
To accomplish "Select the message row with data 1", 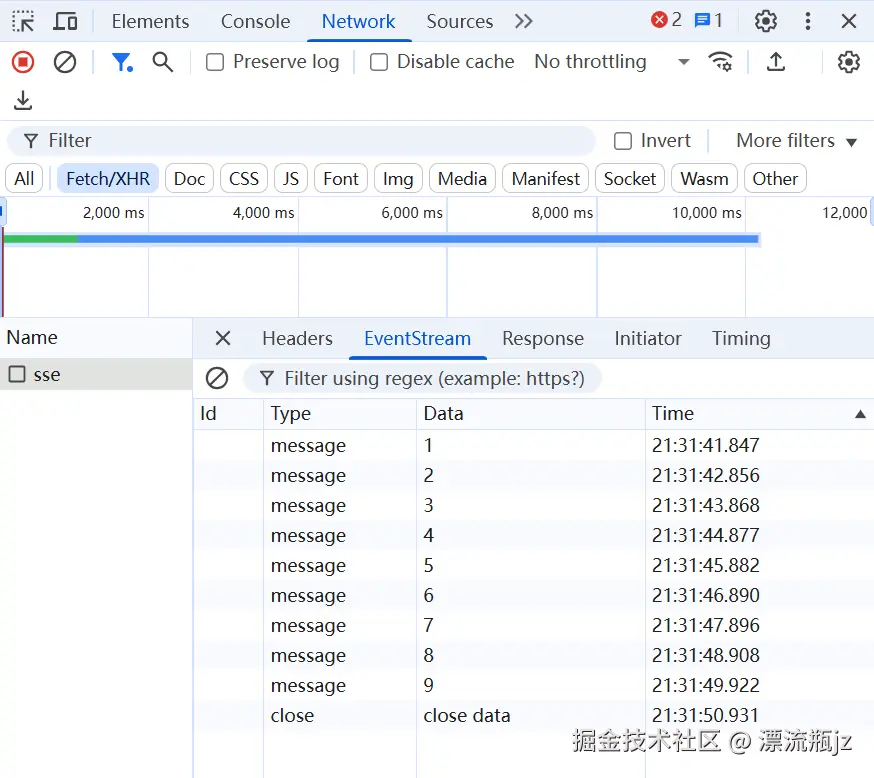I will 533,445.
